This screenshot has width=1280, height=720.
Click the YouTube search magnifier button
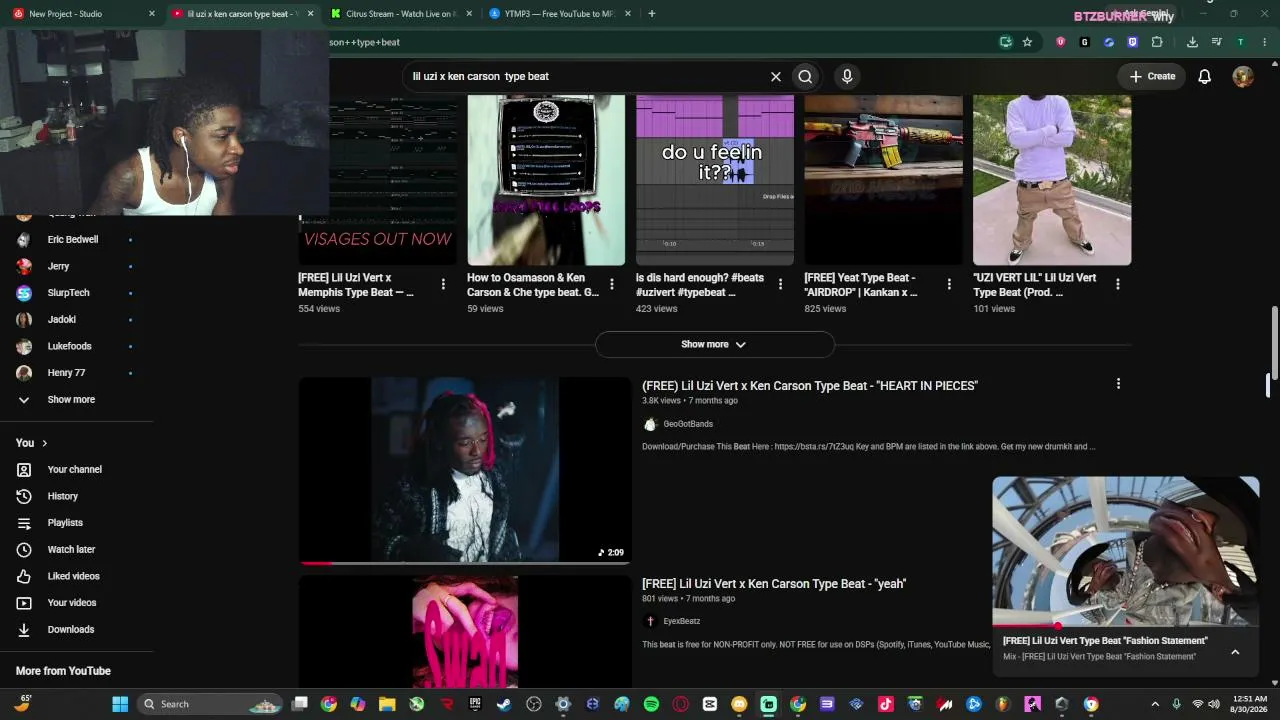coord(805,77)
